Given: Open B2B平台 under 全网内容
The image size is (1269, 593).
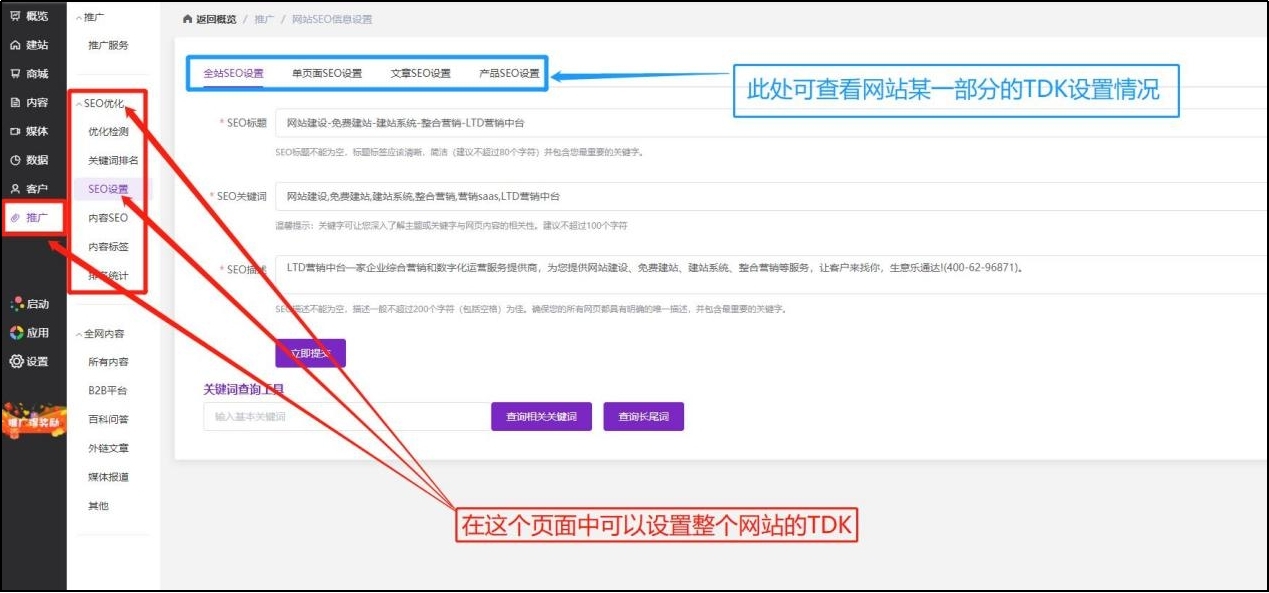Looking at the screenshot, I should [x=108, y=391].
